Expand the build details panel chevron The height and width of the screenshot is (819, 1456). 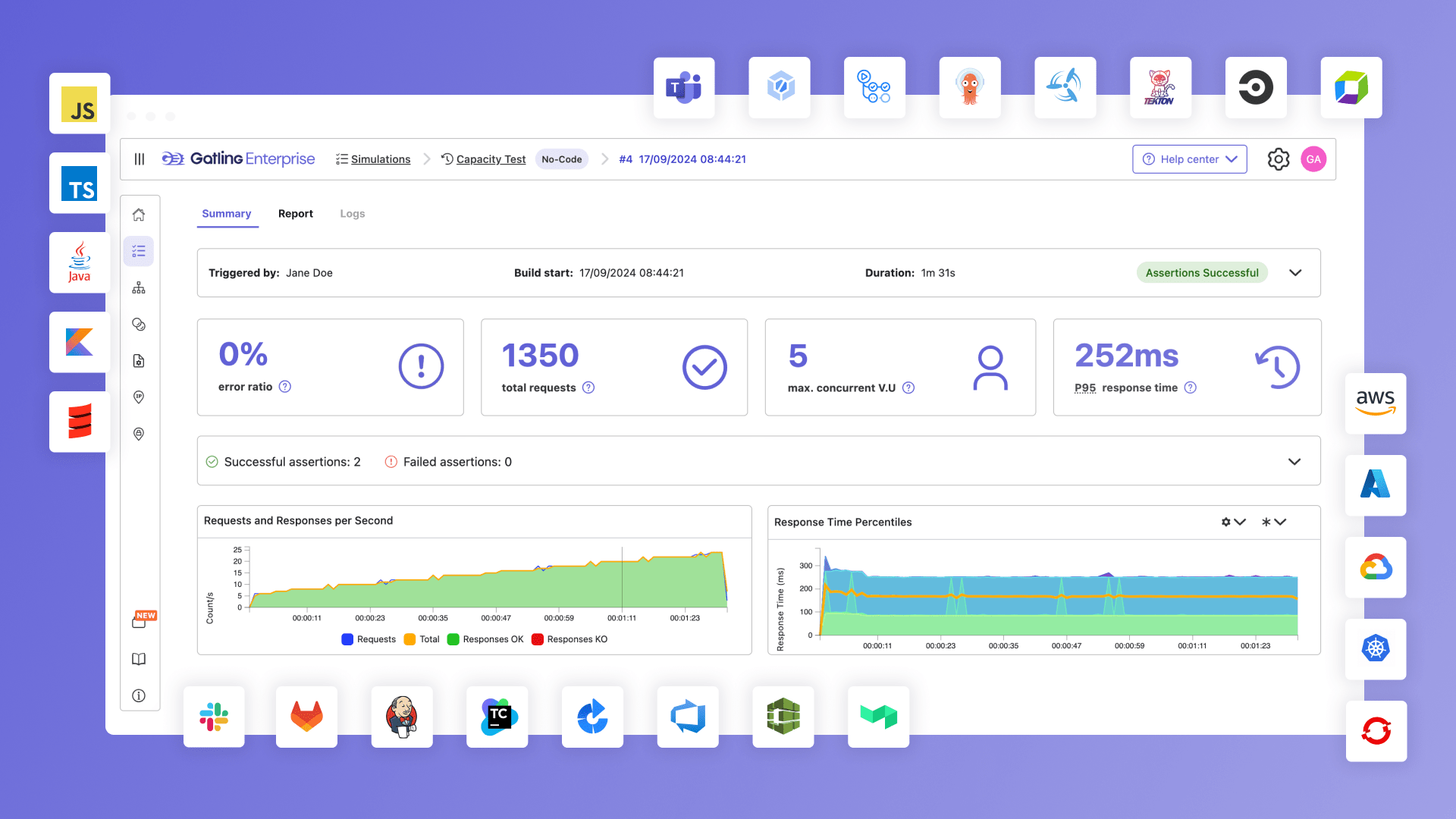[x=1295, y=273]
